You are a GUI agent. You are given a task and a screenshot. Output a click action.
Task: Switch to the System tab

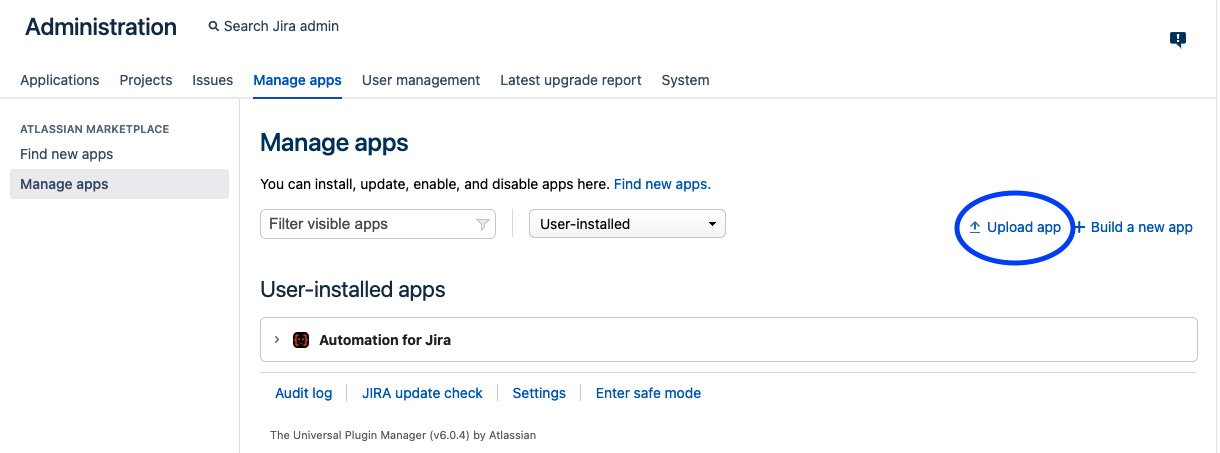click(x=685, y=80)
